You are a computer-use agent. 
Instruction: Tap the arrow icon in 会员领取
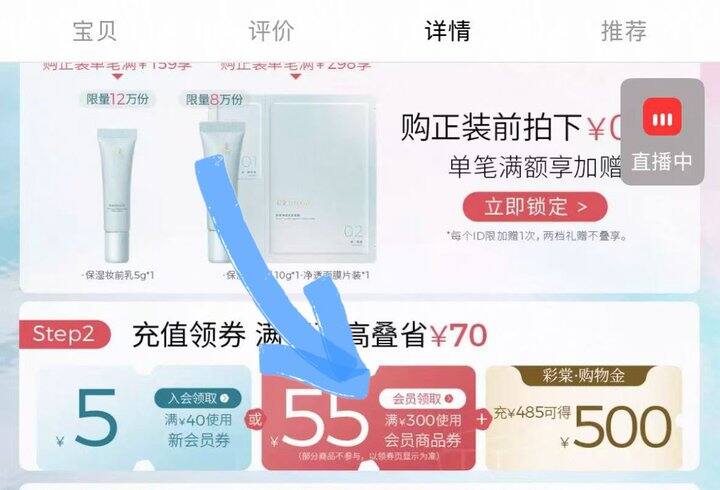pos(449,399)
